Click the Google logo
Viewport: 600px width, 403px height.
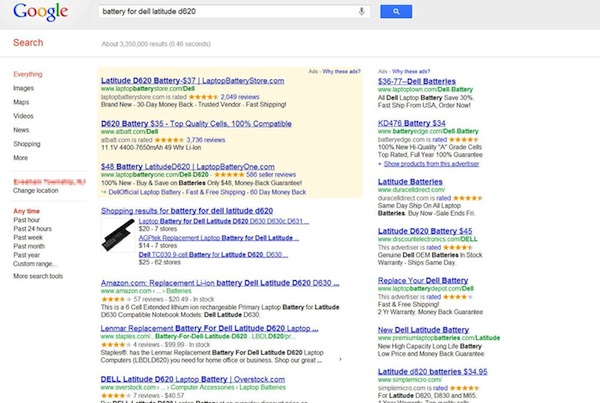41,12
